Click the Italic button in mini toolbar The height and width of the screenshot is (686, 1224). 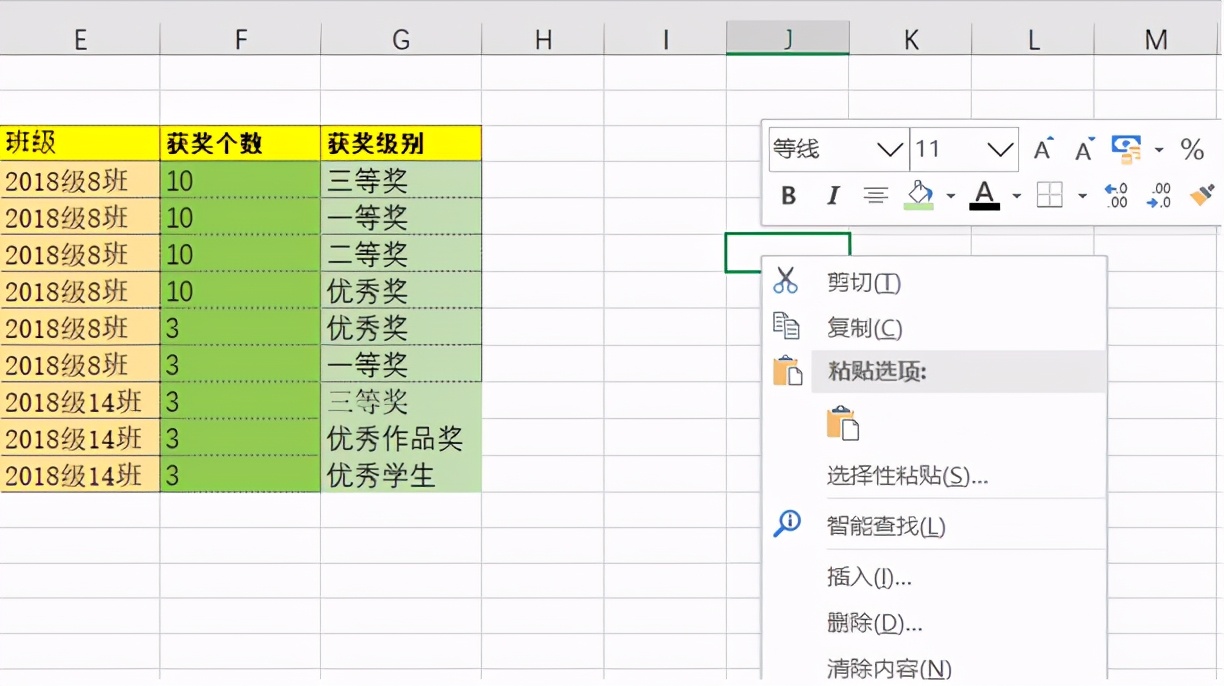pos(832,196)
